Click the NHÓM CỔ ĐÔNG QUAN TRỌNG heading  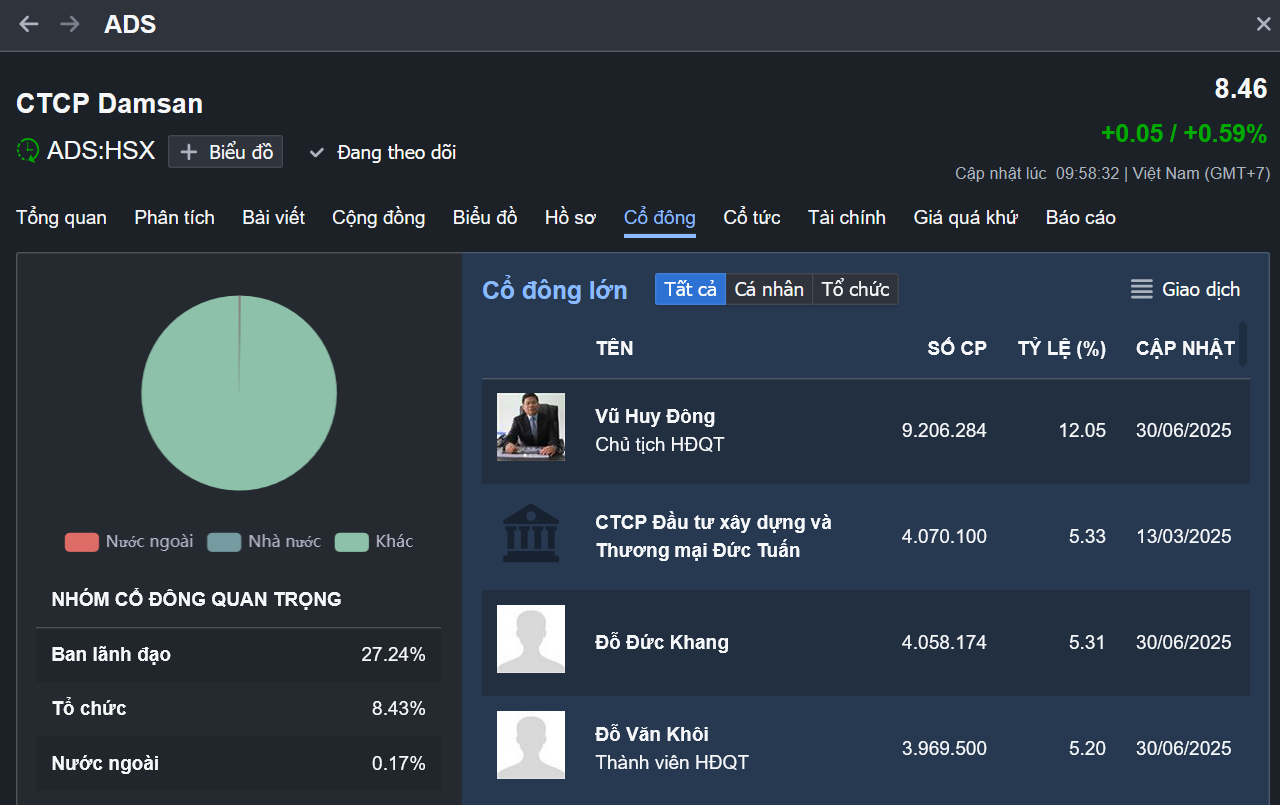(196, 600)
